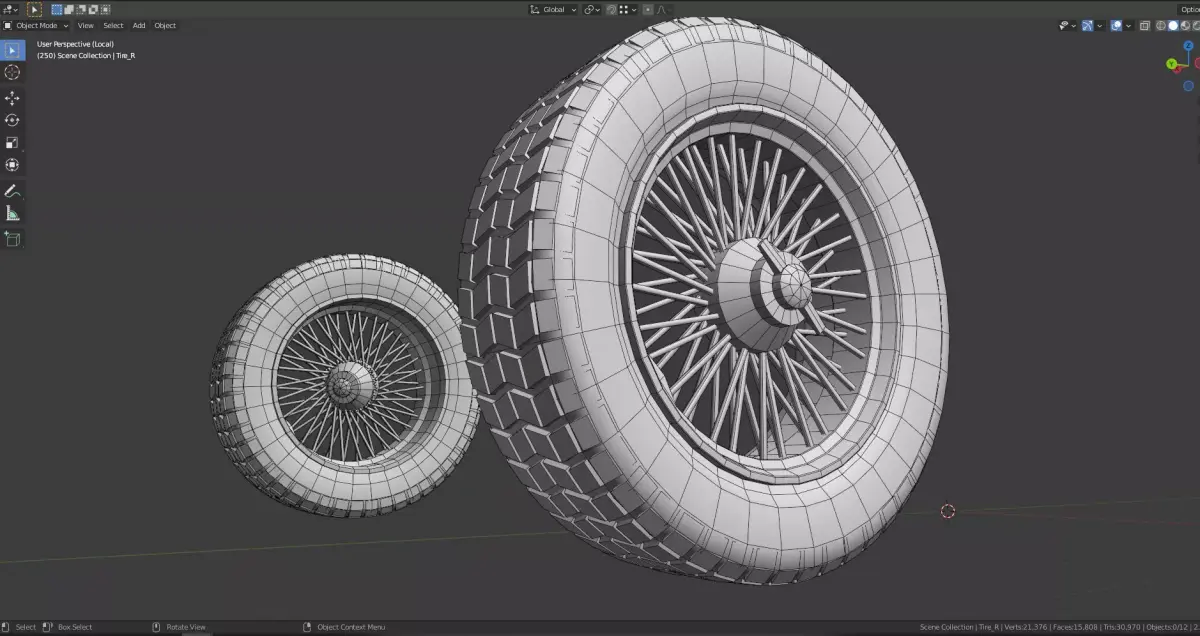Image resolution: width=1200 pixels, height=636 pixels.
Task: Open the Add menu to create objects
Action: 138,25
